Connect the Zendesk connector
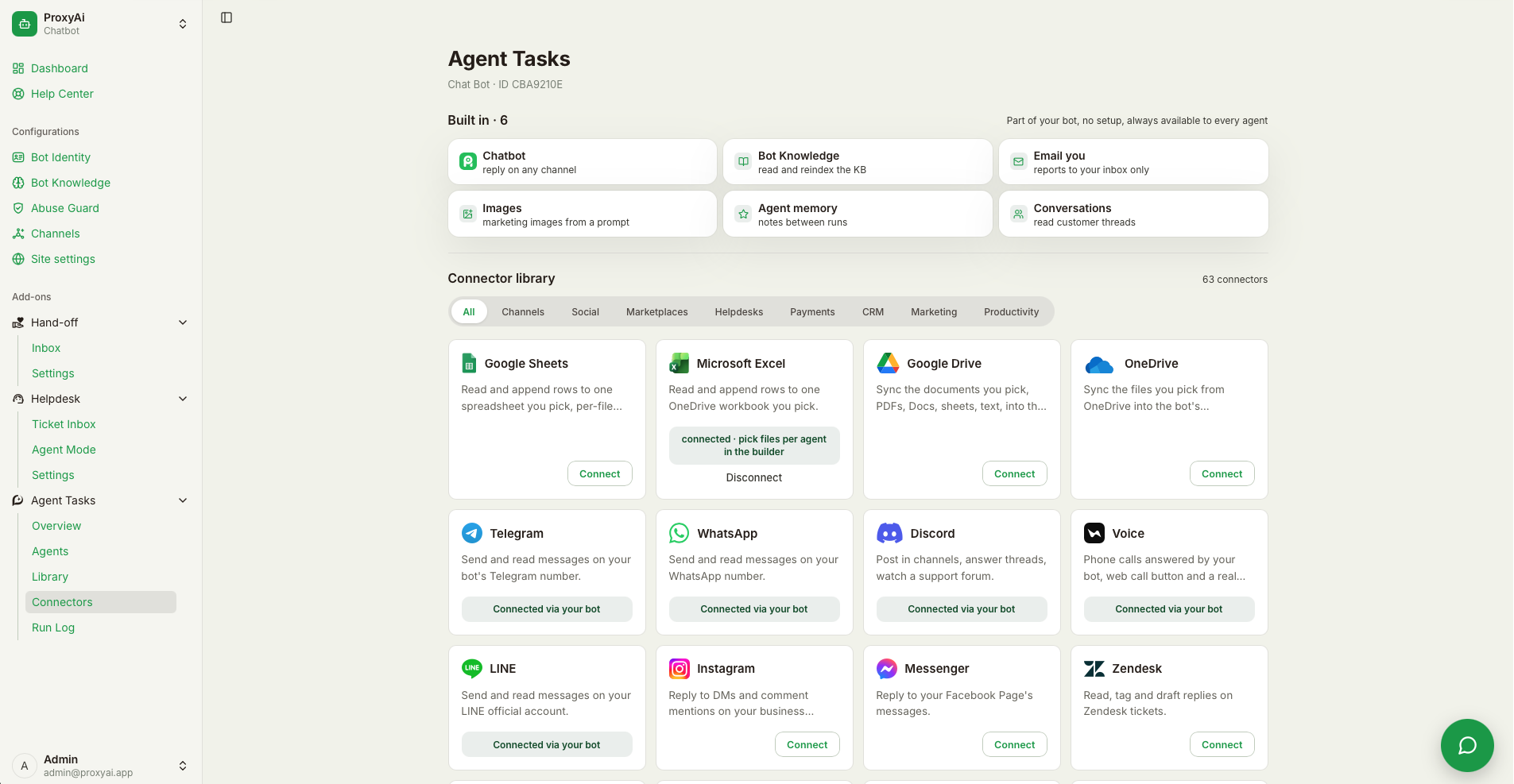The width and height of the screenshot is (1514, 784). (x=1222, y=744)
